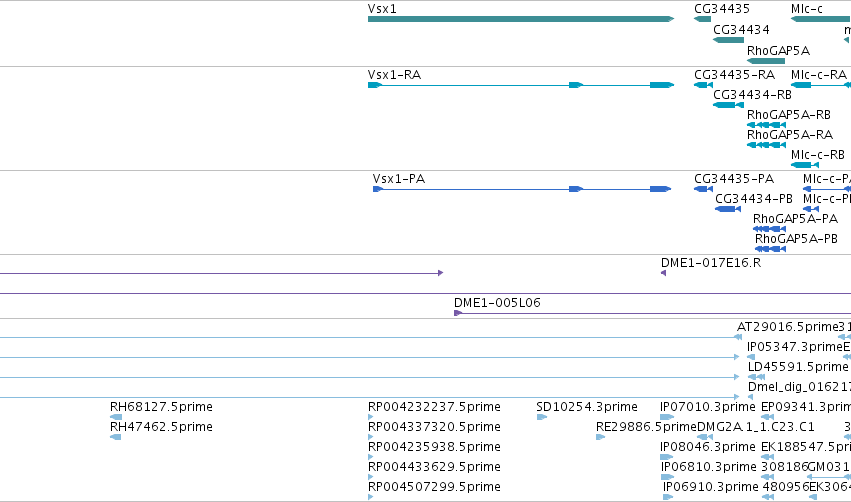Click the RP004507299.5prime EST label
The height and width of the screenshot is (502, 851).
(434, 487)
